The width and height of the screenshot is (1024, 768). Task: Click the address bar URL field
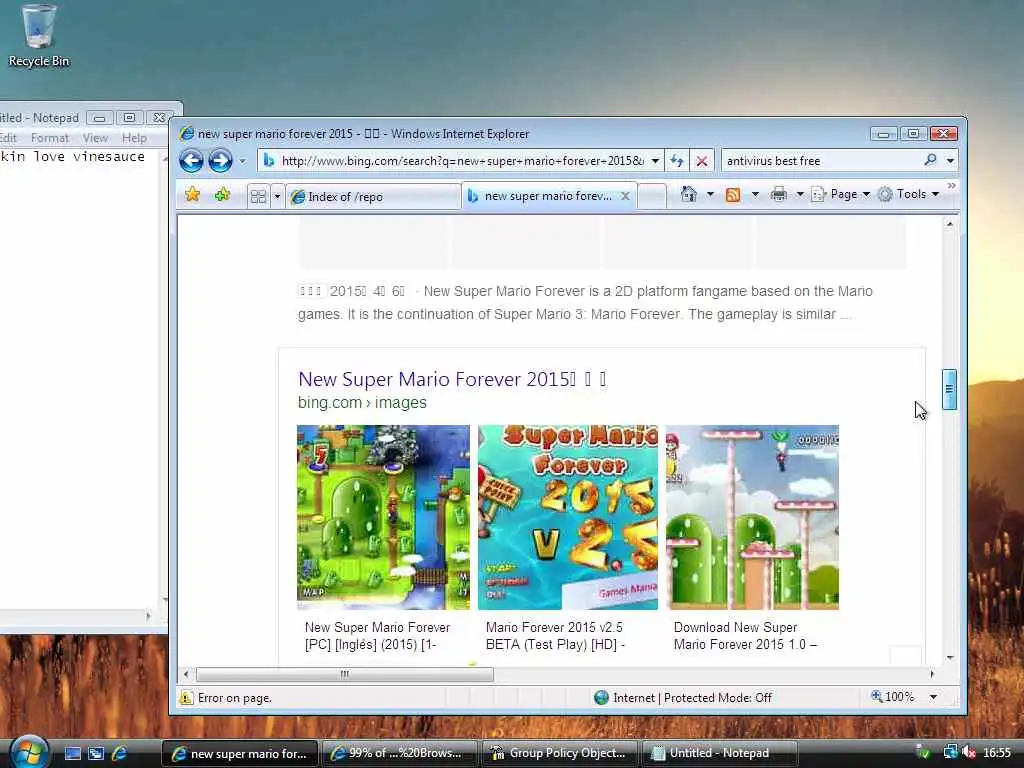click(x=461, y=161)
